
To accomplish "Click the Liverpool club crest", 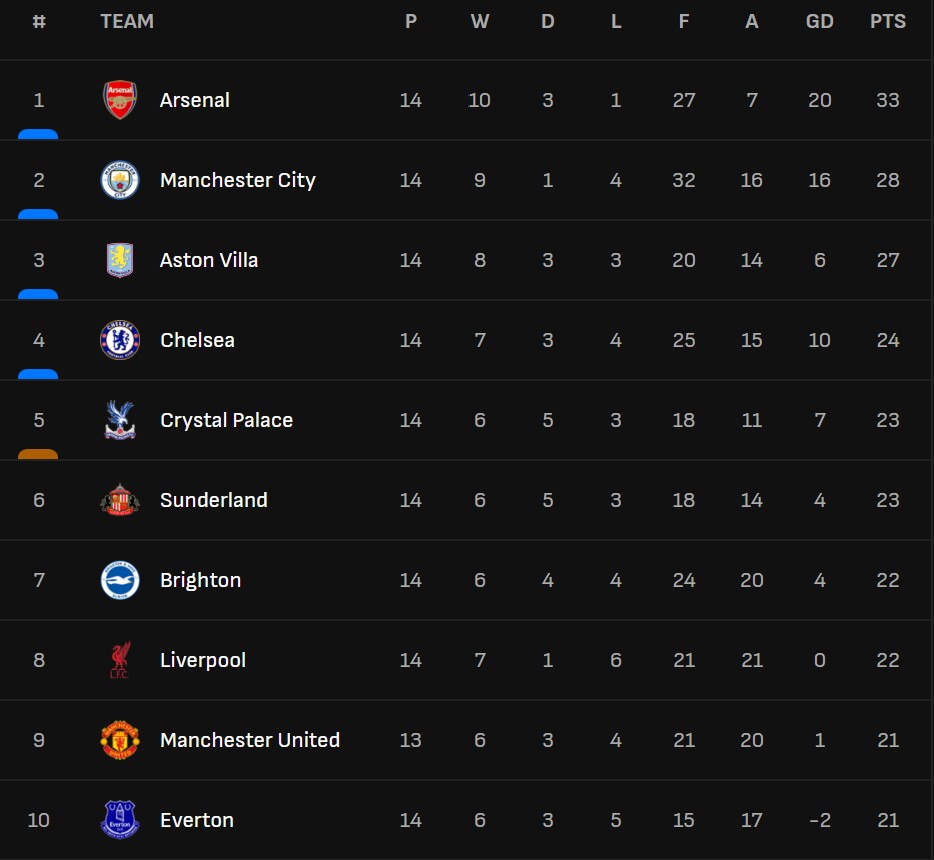I will pos(120,660).
